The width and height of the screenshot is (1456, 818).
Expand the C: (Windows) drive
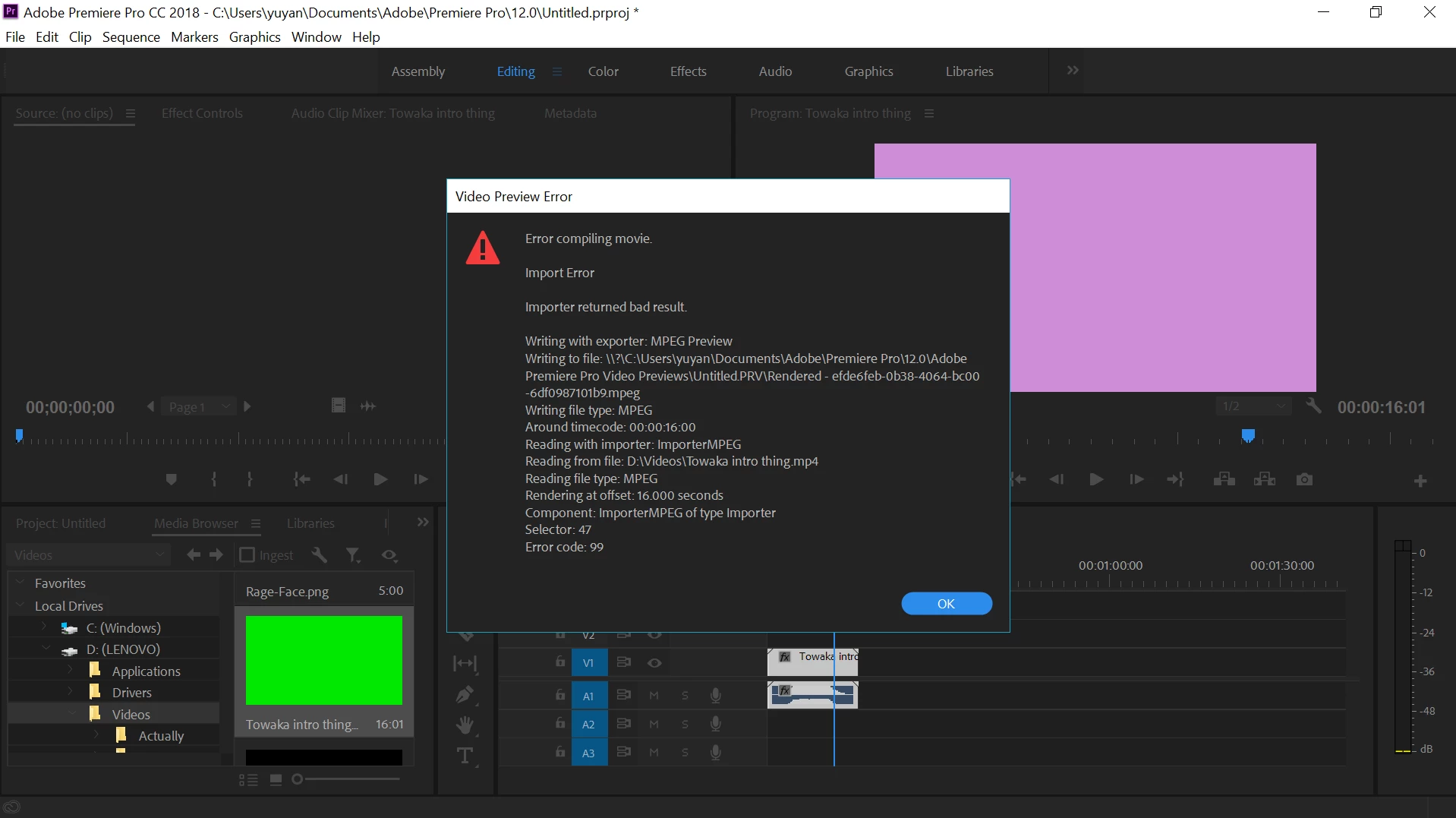tap(43, 627)
